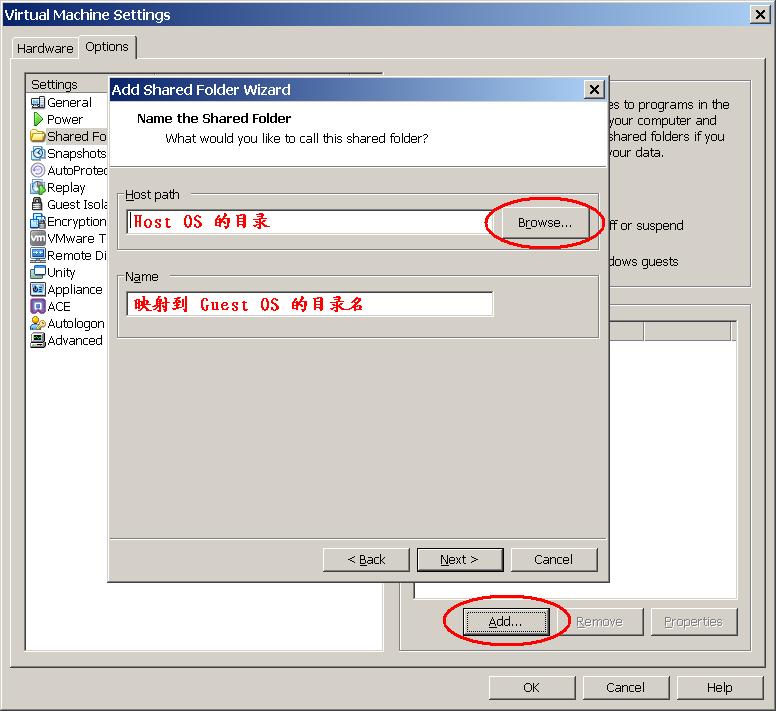
Task: Select the General settings icon
Action: tap(38, 102)
